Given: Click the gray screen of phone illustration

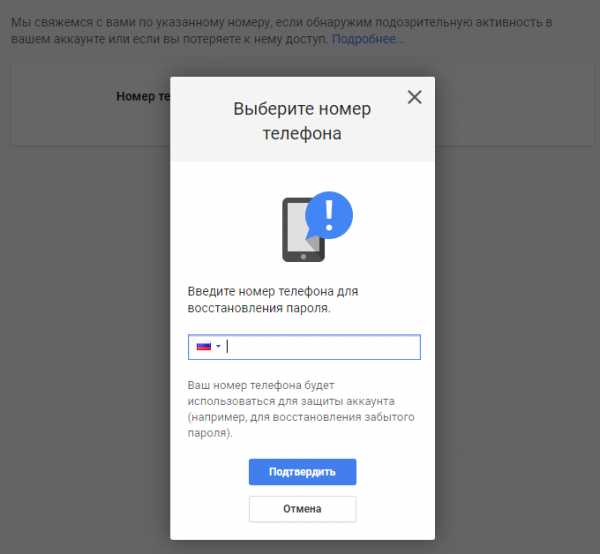Looking at the screenshot, I should pyautogui.click(x=300, y=226).
